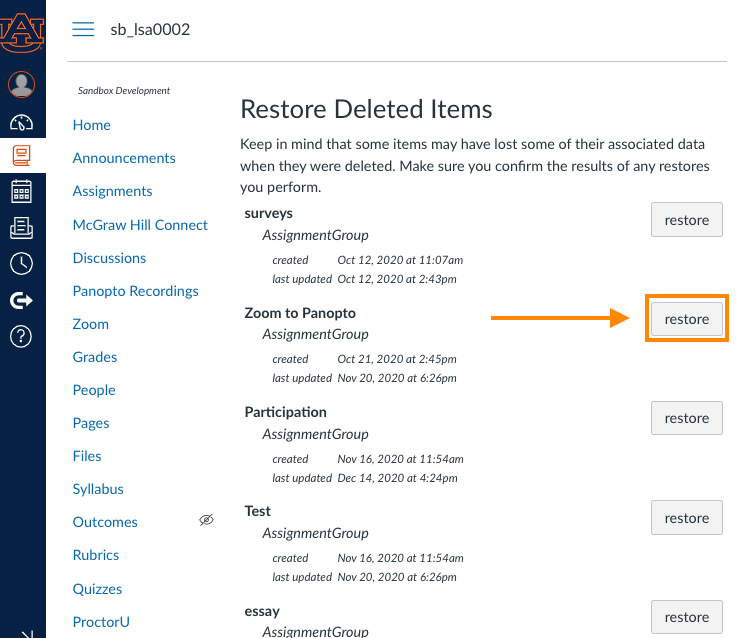Open the Help question mark icon
Screen dimensions: 741x638
pyautogui.click(x=22, y=336)
